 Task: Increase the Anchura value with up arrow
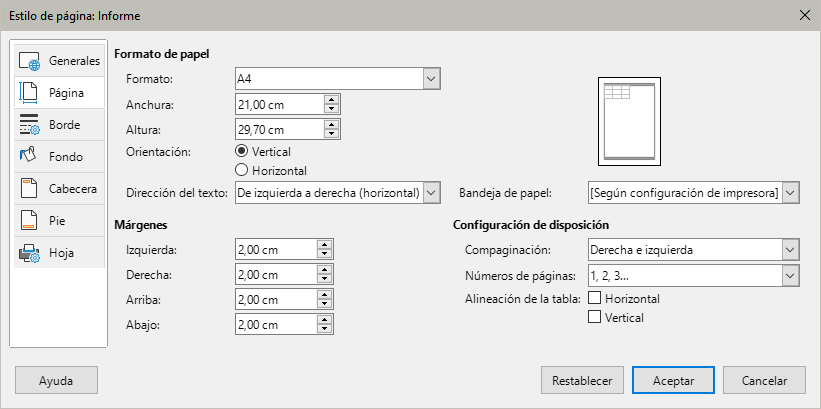tap(331, 99)
